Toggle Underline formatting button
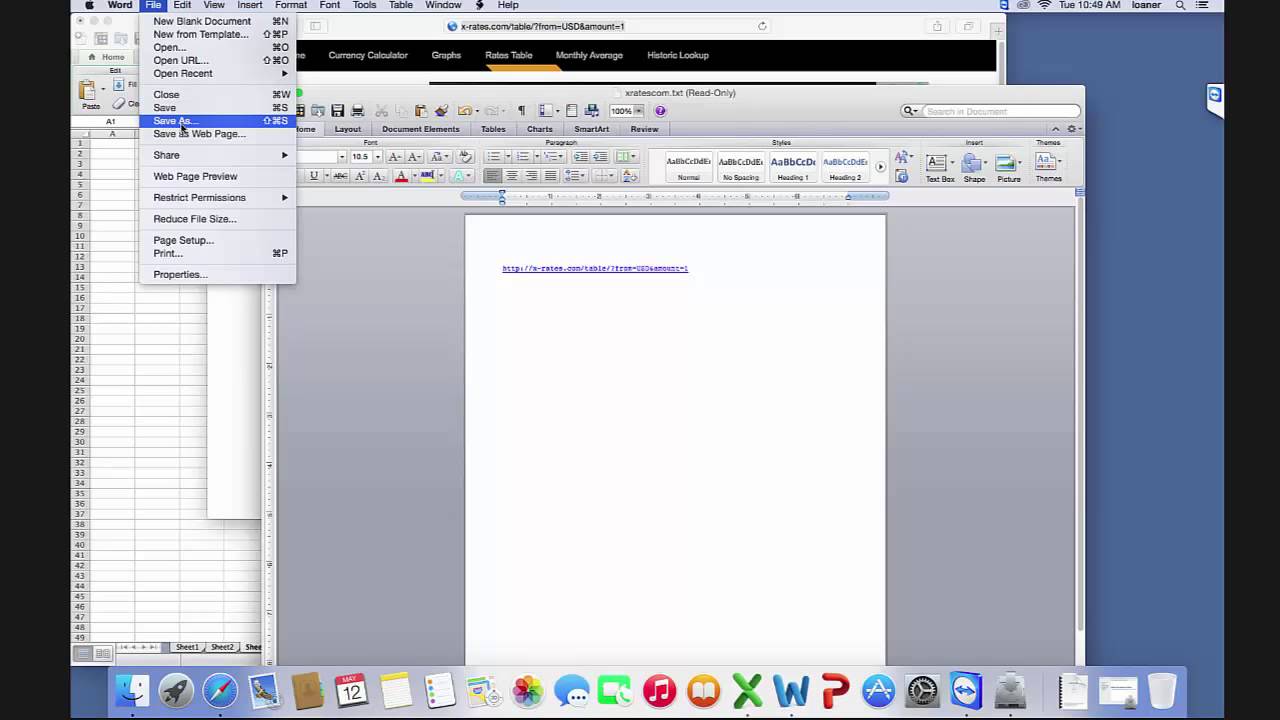The image size is (1280, 720). [314, 176]
